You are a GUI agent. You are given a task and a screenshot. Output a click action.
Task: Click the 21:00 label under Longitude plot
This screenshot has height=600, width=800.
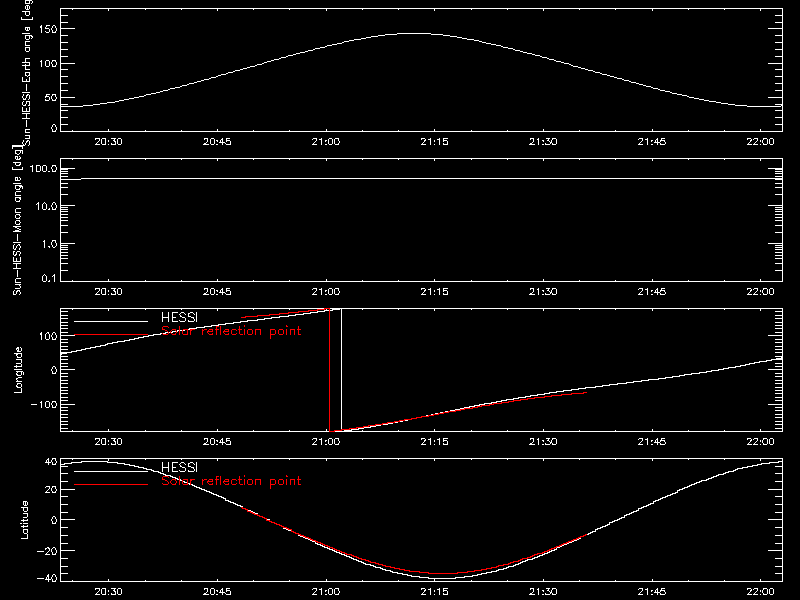[326, 441]
